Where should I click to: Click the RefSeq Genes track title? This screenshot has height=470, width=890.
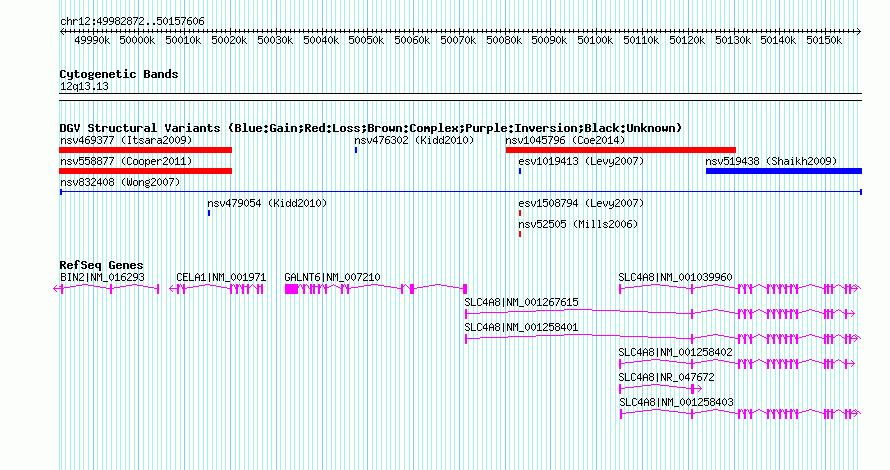(x=102, y=265)
